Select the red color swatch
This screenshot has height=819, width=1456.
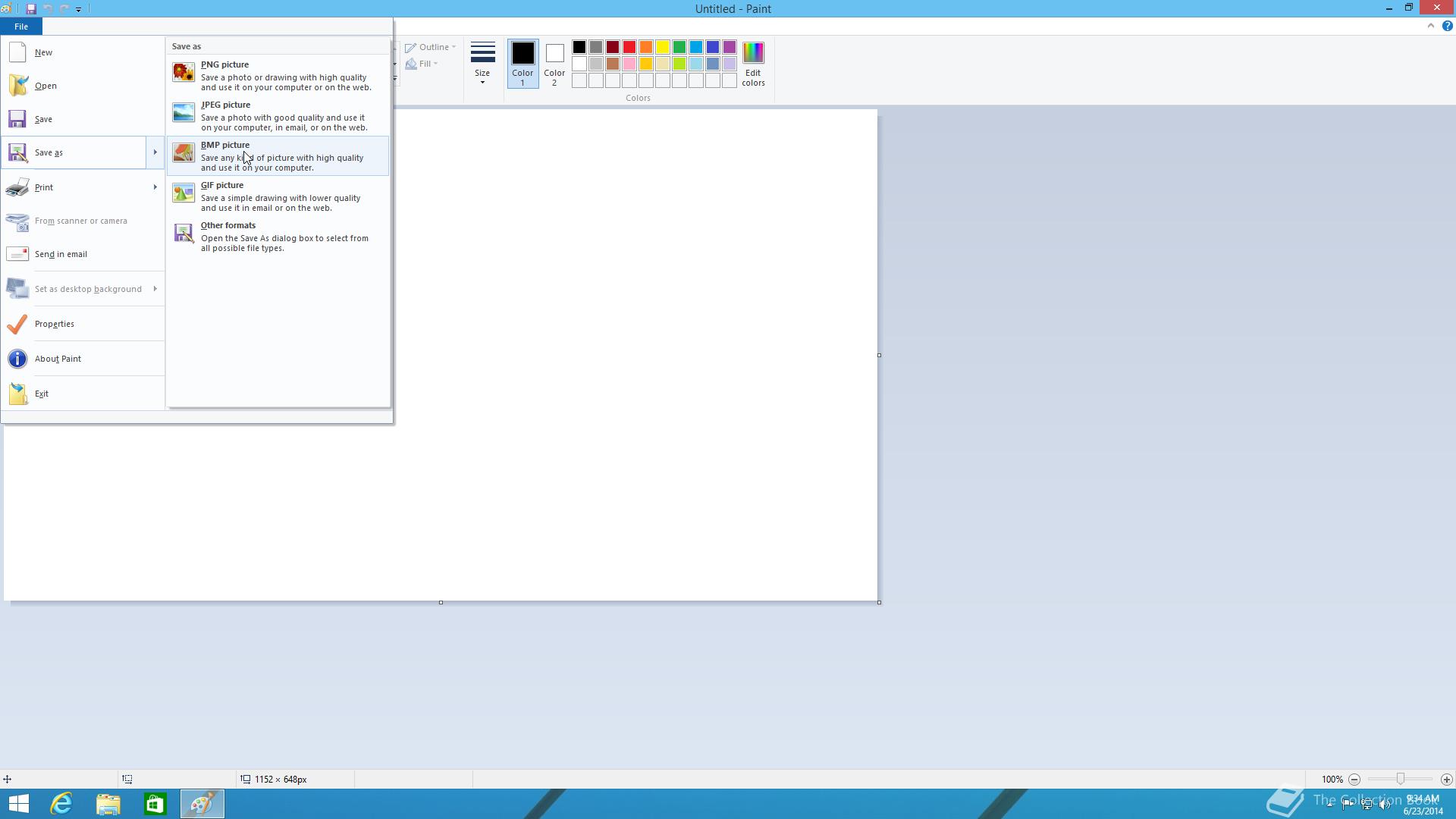coord(629,47)
